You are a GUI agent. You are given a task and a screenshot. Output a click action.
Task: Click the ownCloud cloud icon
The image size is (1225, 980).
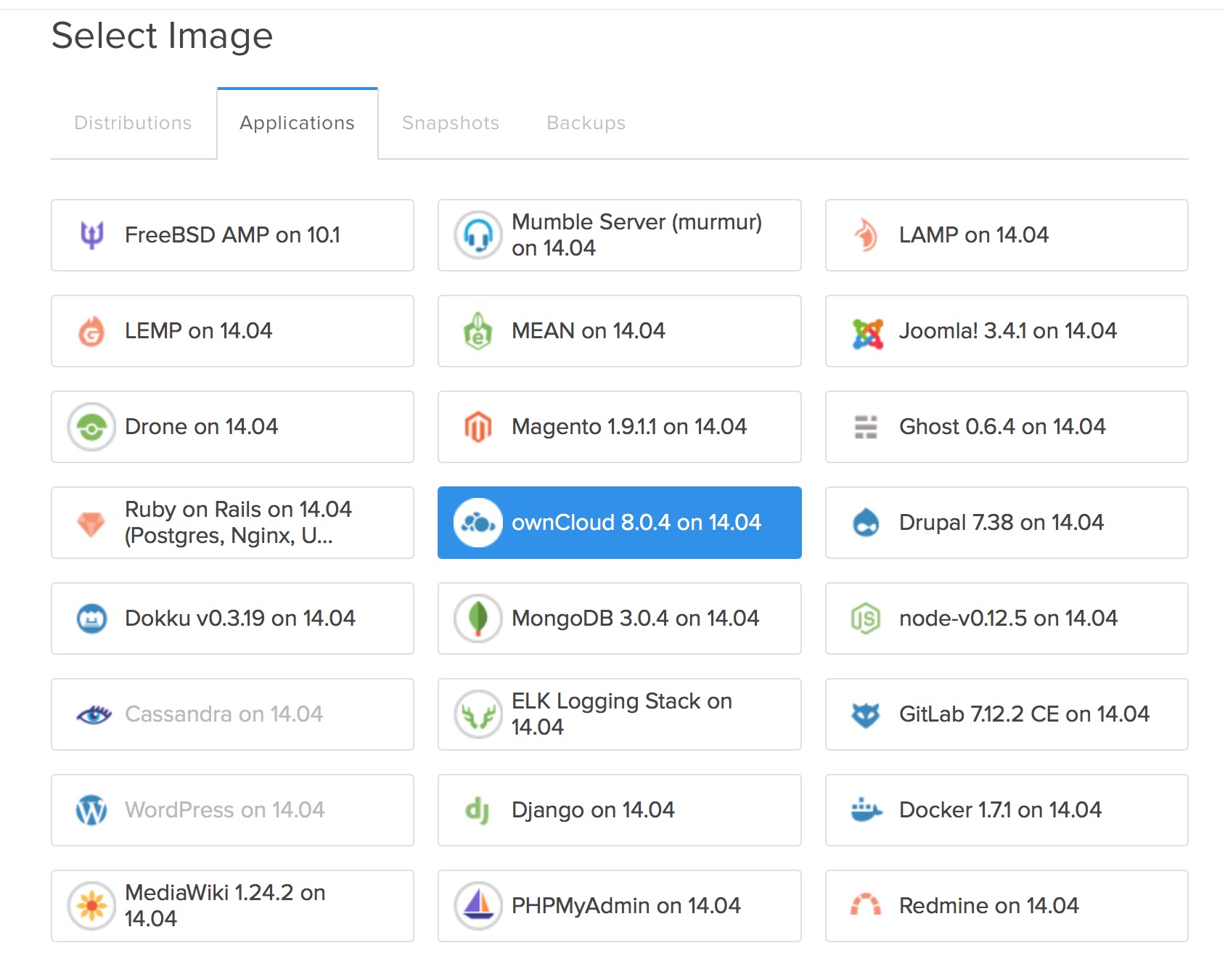(478, 523)
